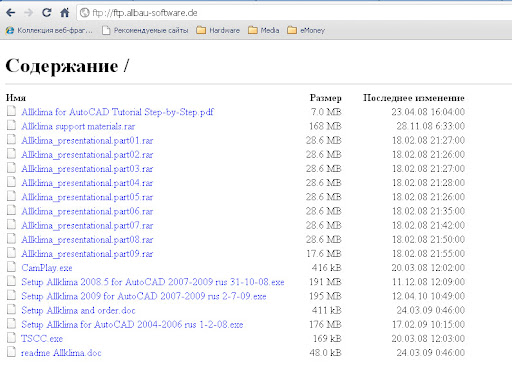Download Setup Allklima 2009 rus 2-7-09.exe
The height and width of the screenshot is (367, 512).
(x=144, y=296)
